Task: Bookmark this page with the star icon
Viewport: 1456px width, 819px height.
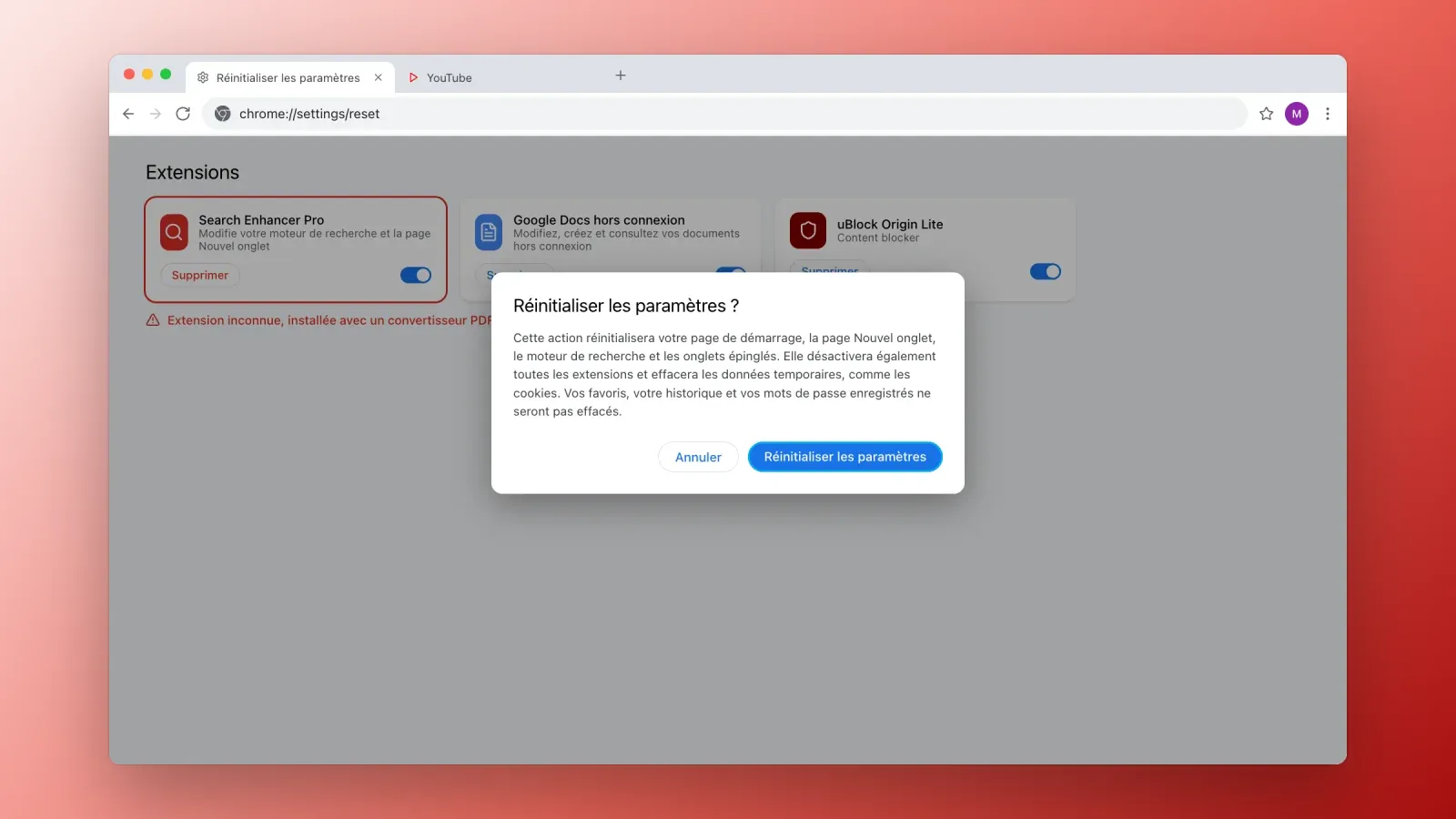Action: pos(1266,114)
